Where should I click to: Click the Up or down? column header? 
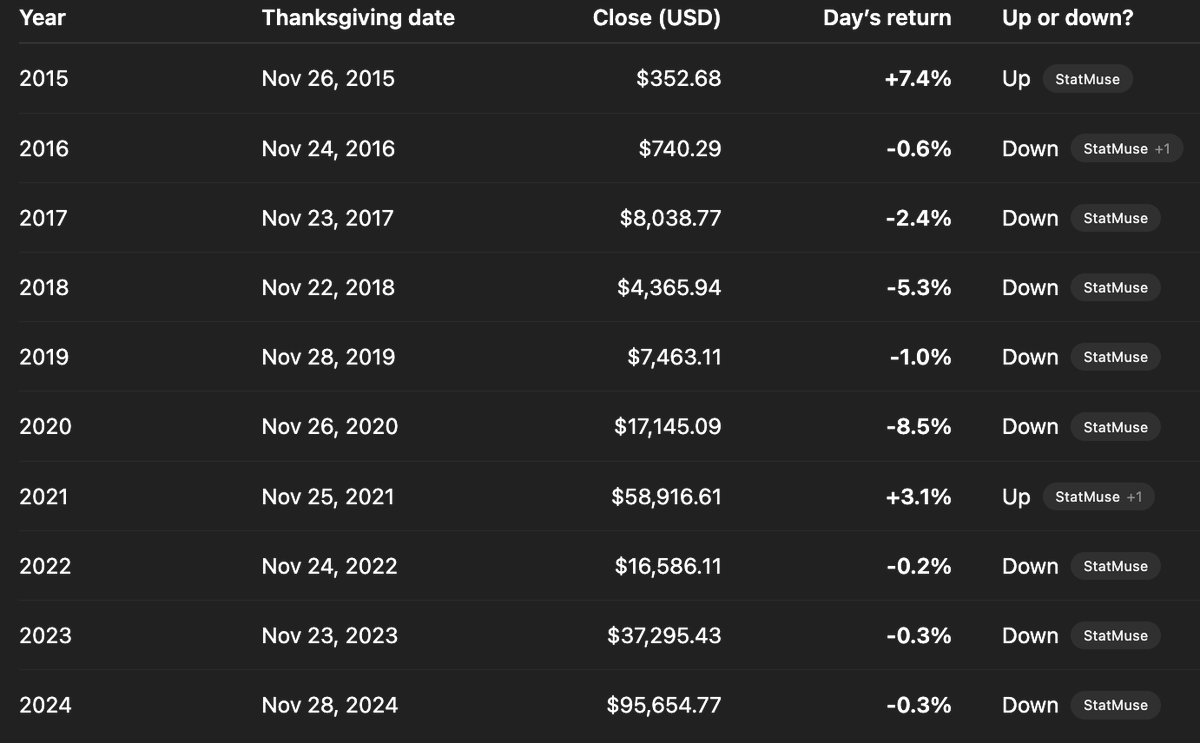pyautogui.click(x=1067, y=18)
